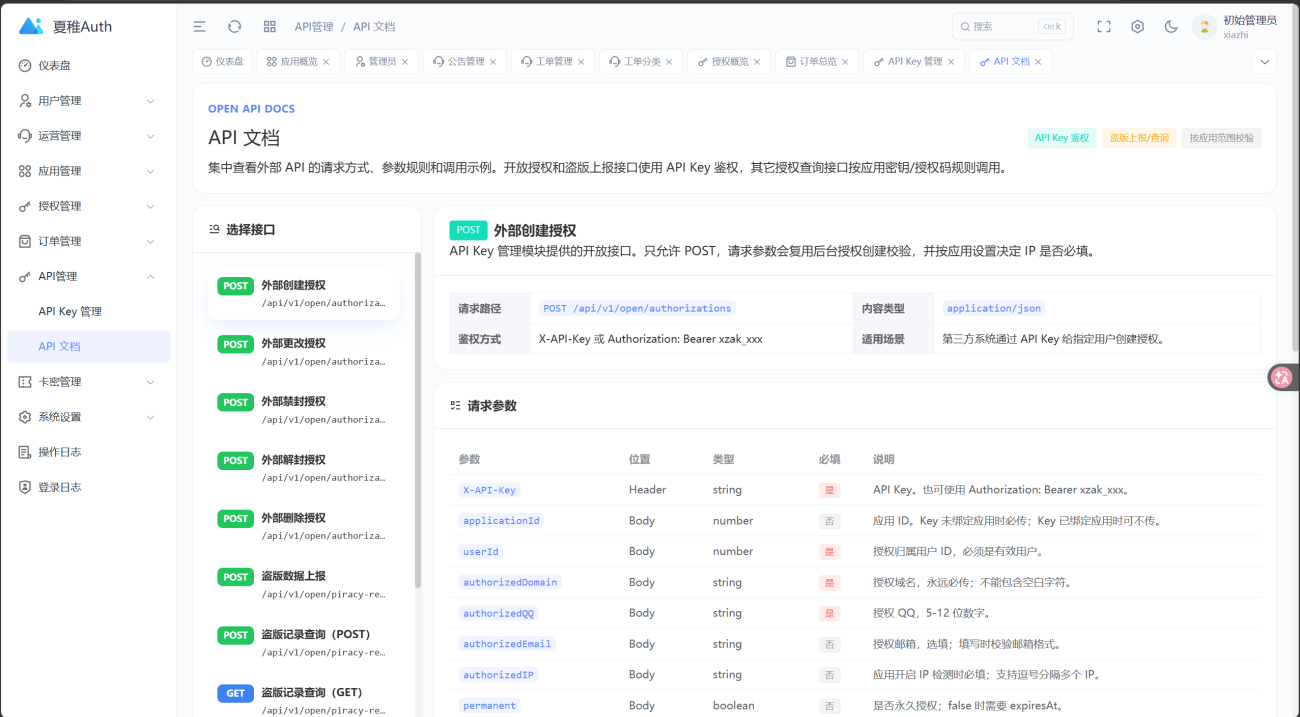Switch to the 应用概览 tab

298,62
